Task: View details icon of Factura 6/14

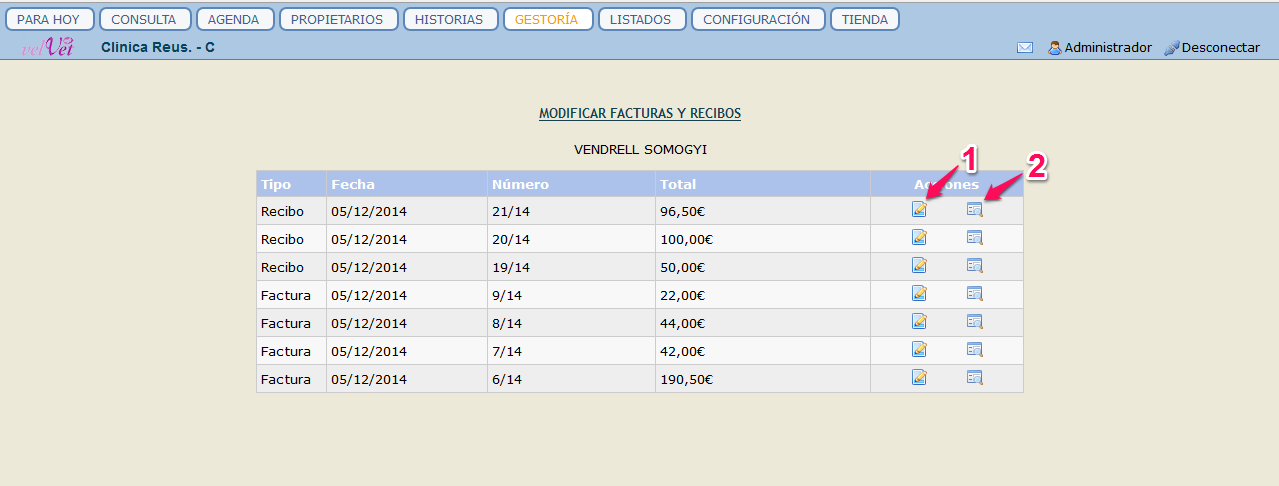Action: [974, 377]
